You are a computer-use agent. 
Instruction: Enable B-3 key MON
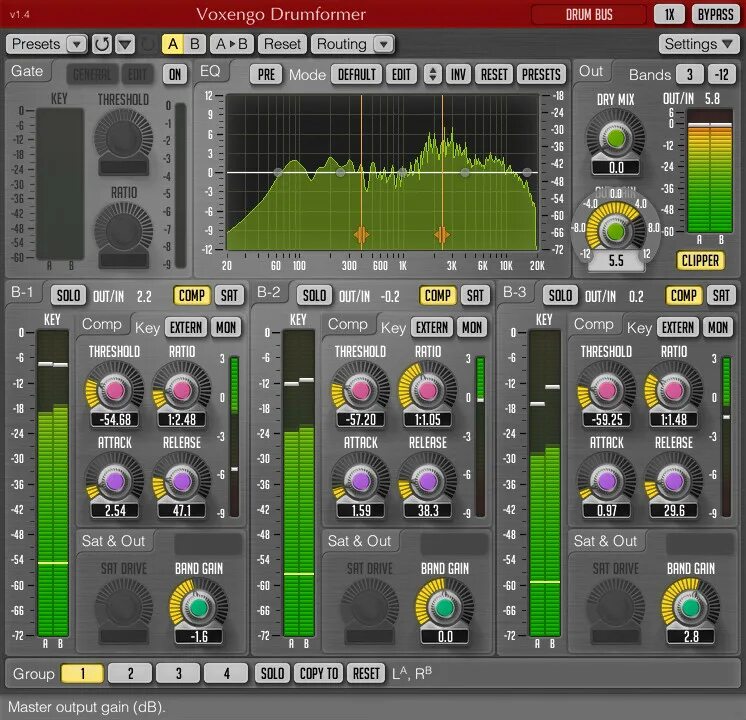click(718, 327)
